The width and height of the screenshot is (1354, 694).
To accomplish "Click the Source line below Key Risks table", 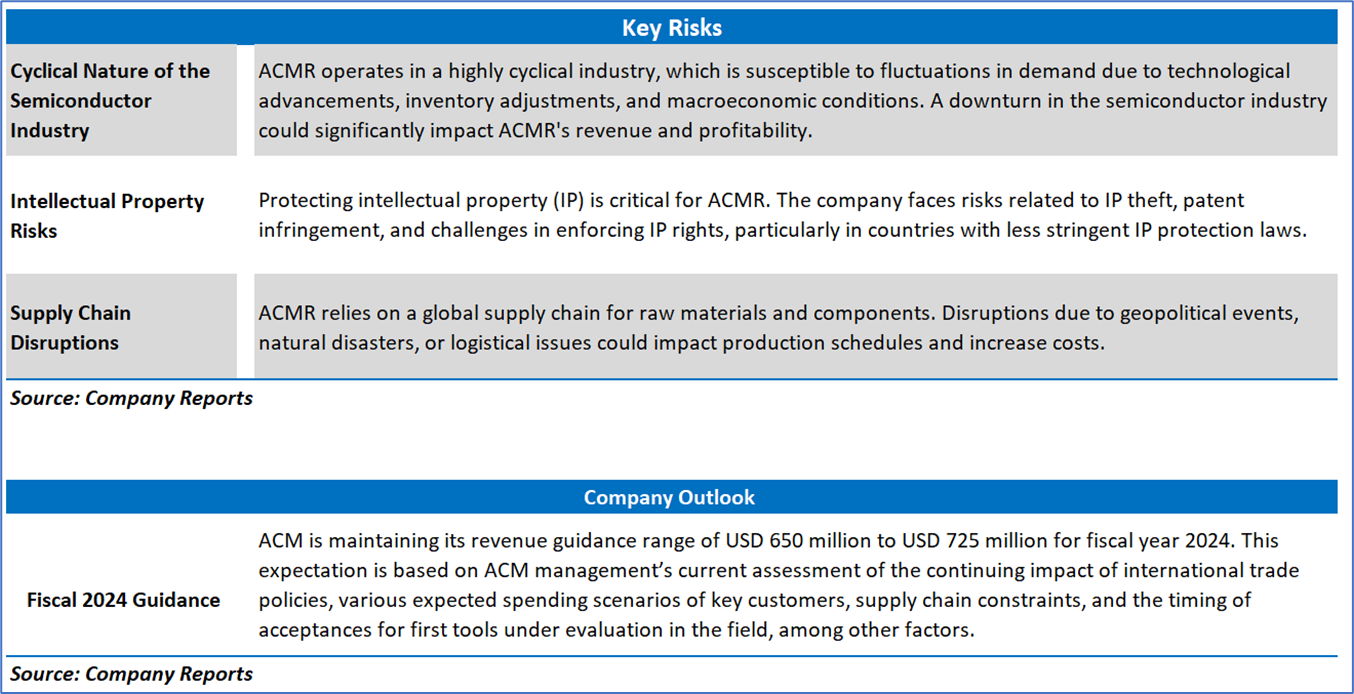I will 132,398.
